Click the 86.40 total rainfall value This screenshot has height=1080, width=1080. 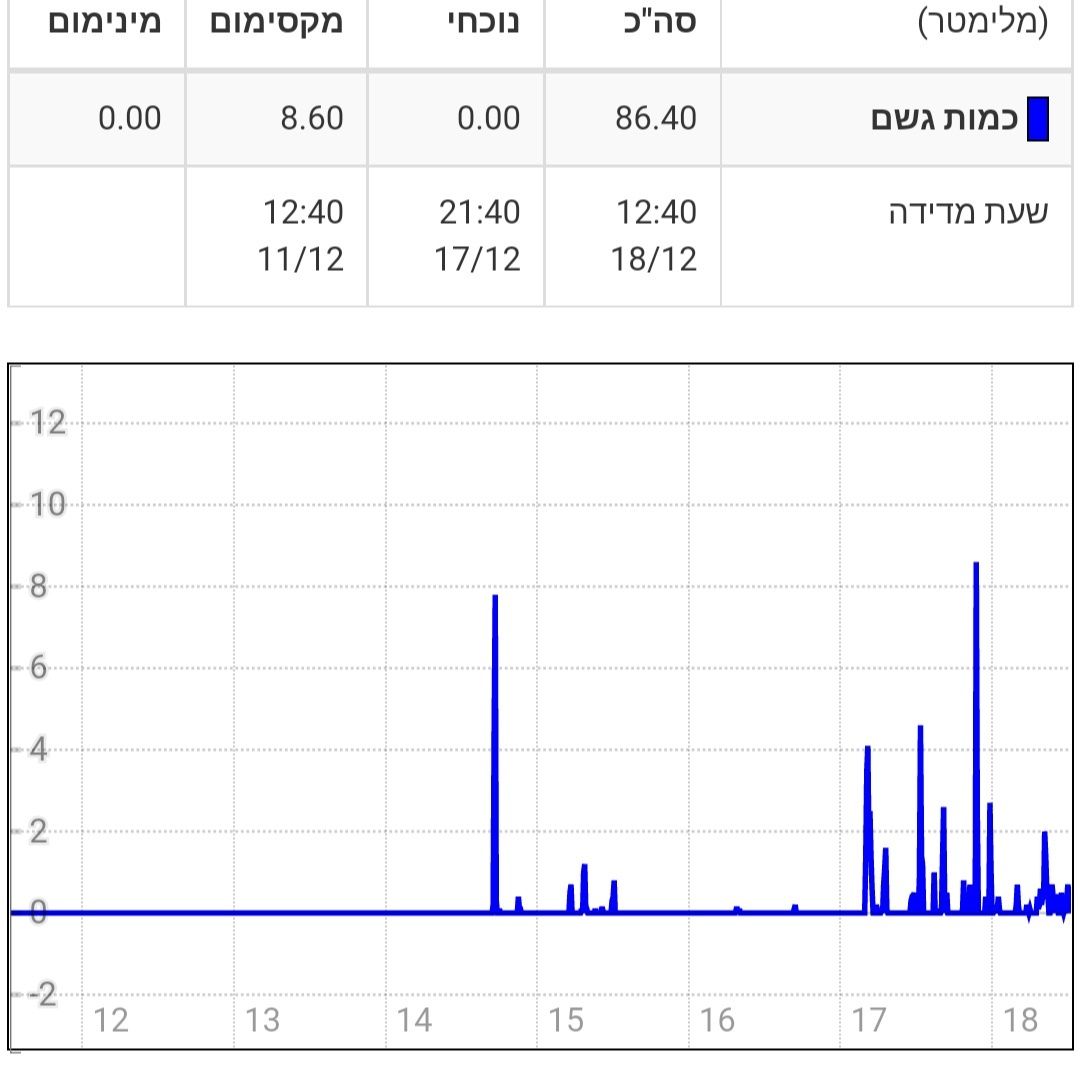tap(656, 119)
